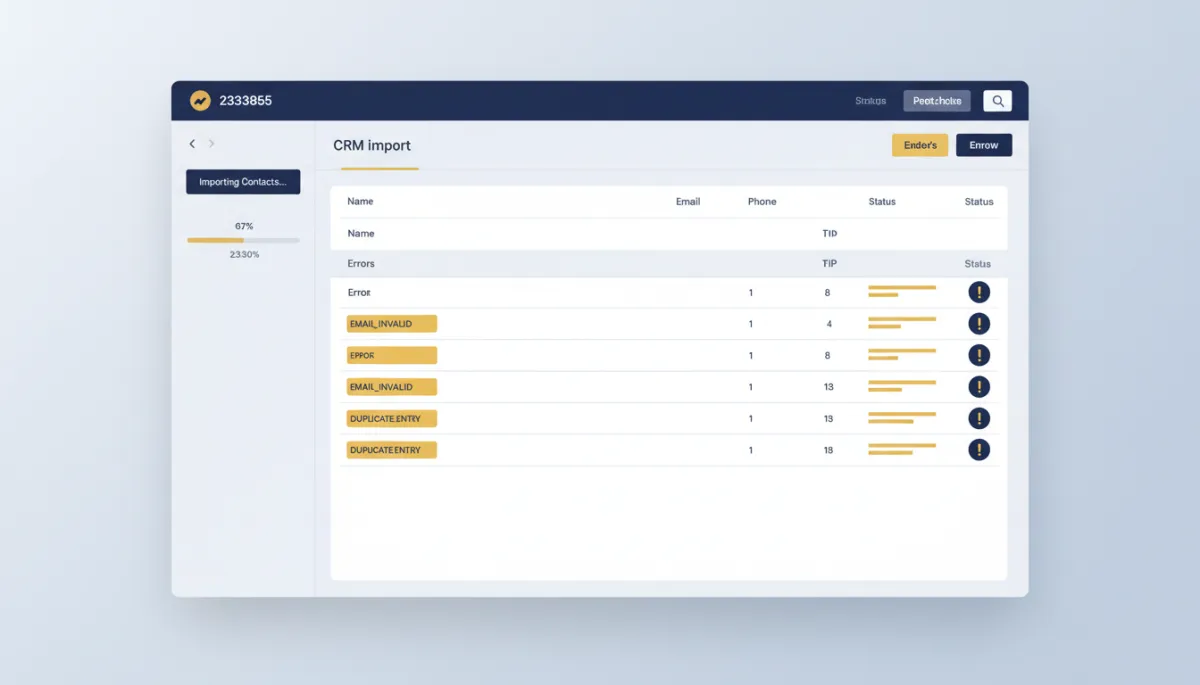Viewport: 1200px width, 685px height.
Task: Click the Phone column header
Action: 762,202
